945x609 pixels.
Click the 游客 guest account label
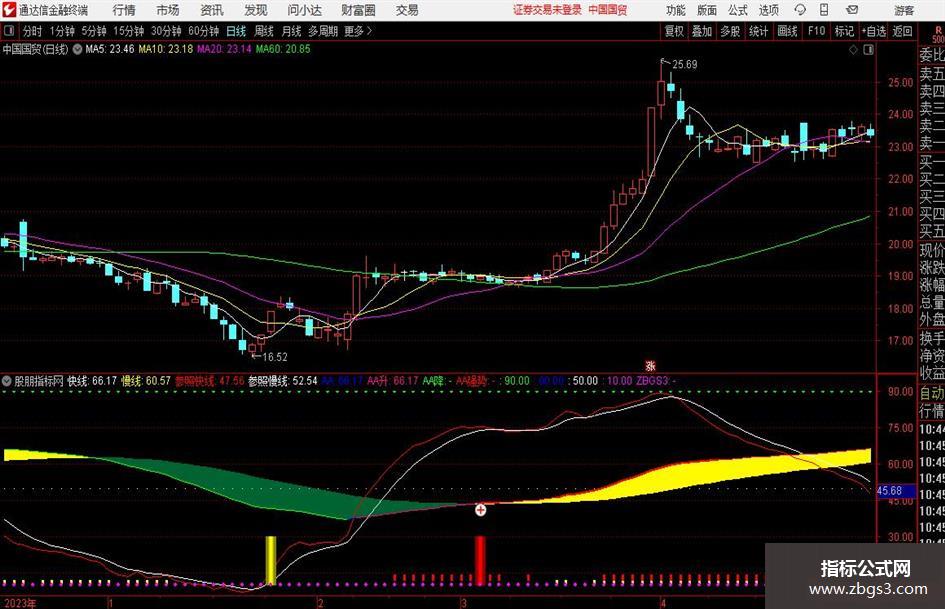pyautogui.click(x=903, y=10)
